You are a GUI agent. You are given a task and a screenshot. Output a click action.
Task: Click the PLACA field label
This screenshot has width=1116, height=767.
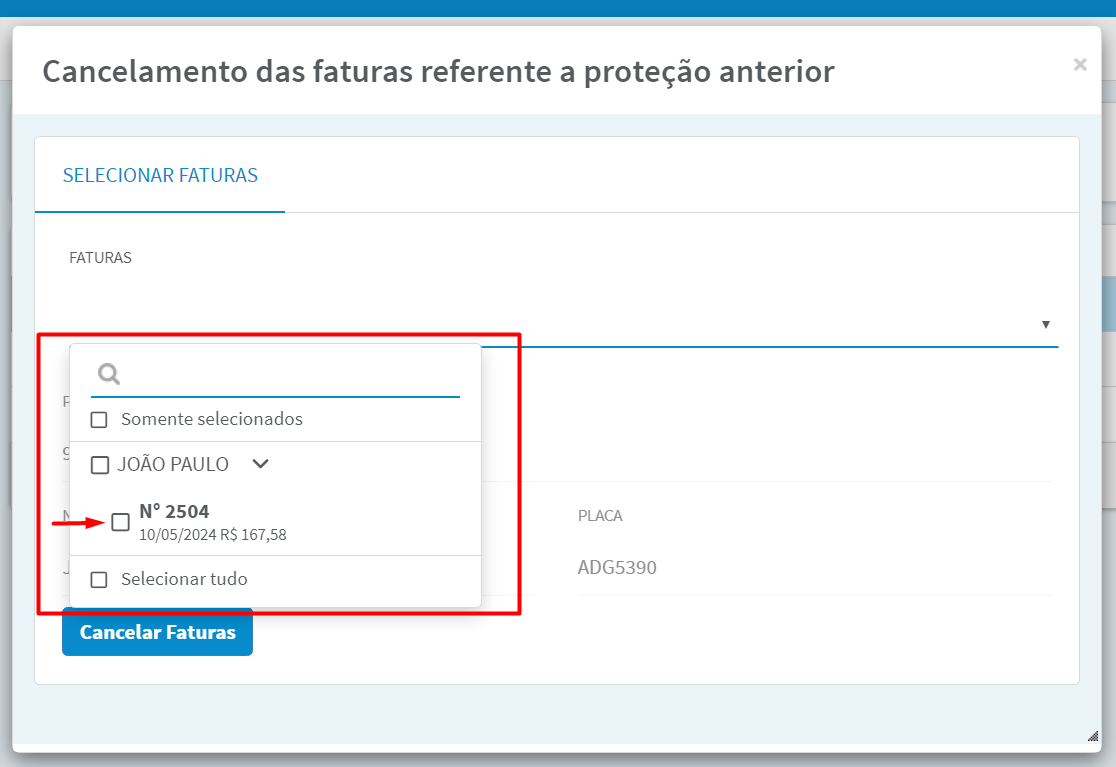pos(600,516)
